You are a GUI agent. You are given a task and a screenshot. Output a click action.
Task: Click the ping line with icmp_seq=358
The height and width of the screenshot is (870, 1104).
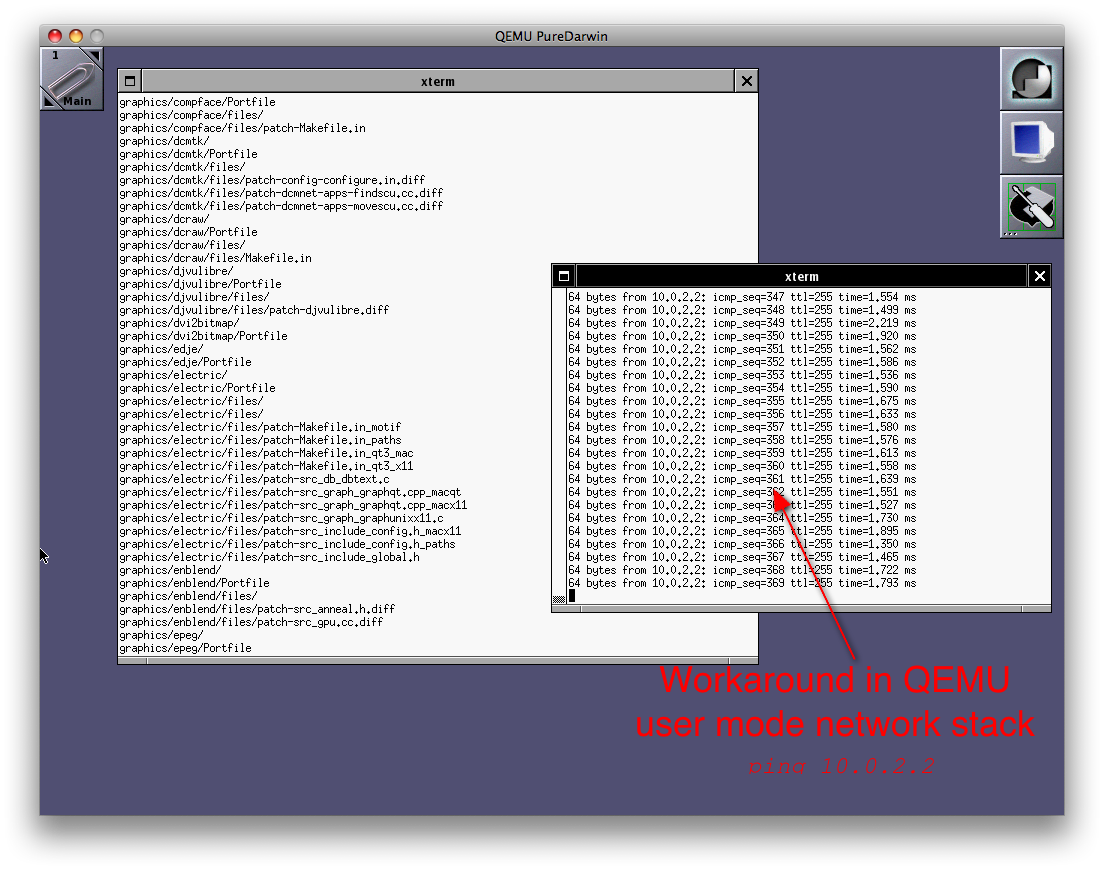click(742, 441)
